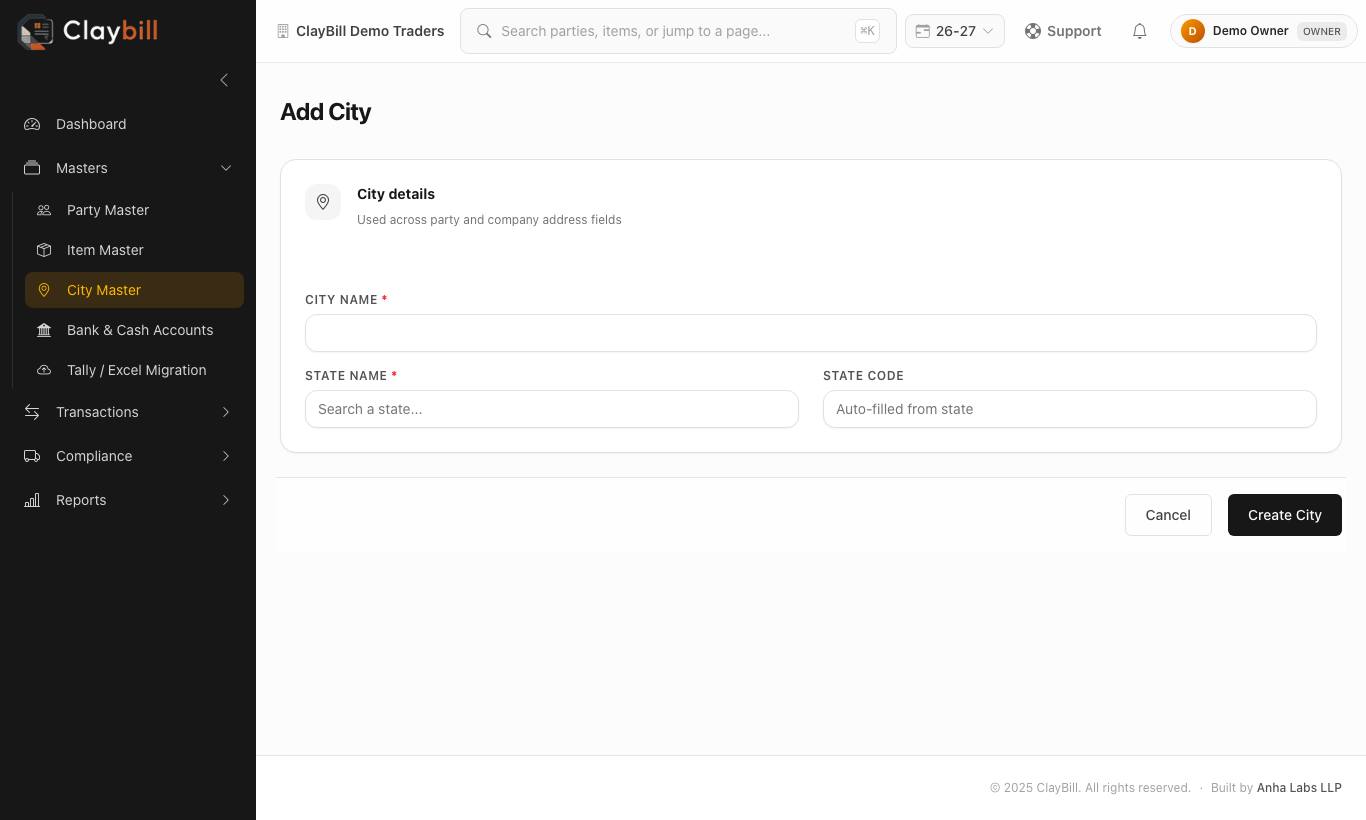Click the Tally / Excel Migration cloud icon
1366x820 pixels.
[44, 370]
